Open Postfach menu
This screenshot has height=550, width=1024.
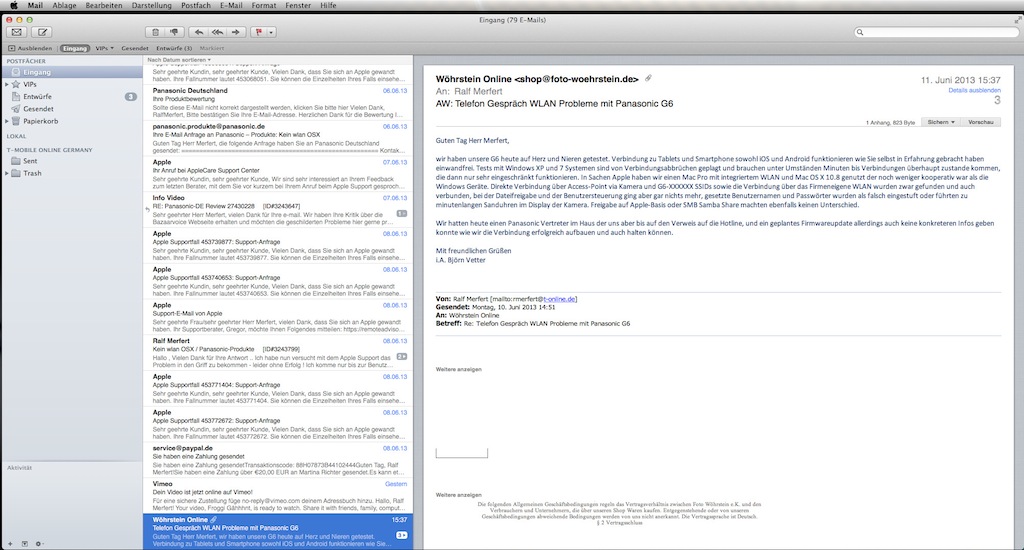coord(196,5)
